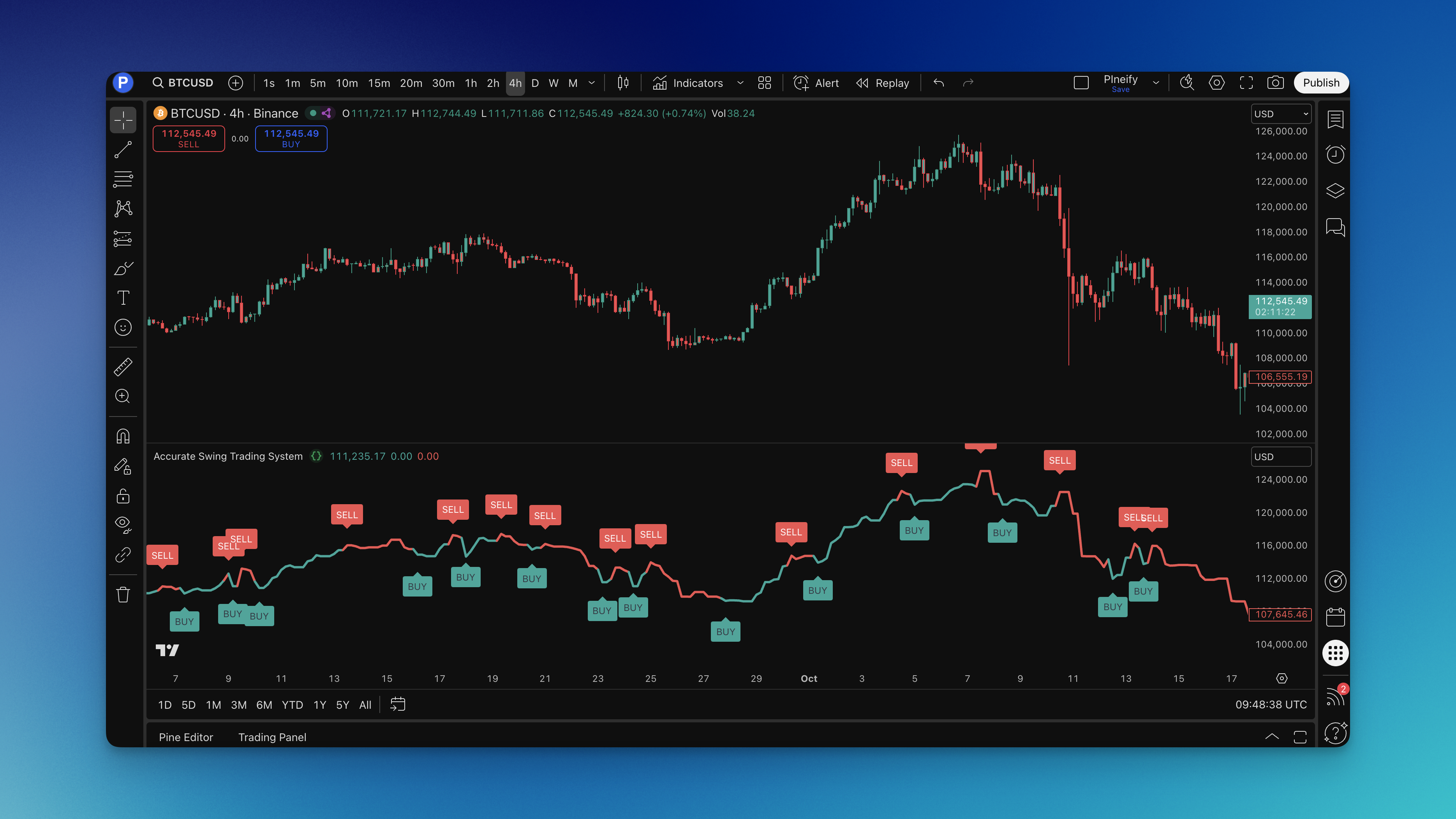Switch to the Trading Panel tab

(272, 737)
